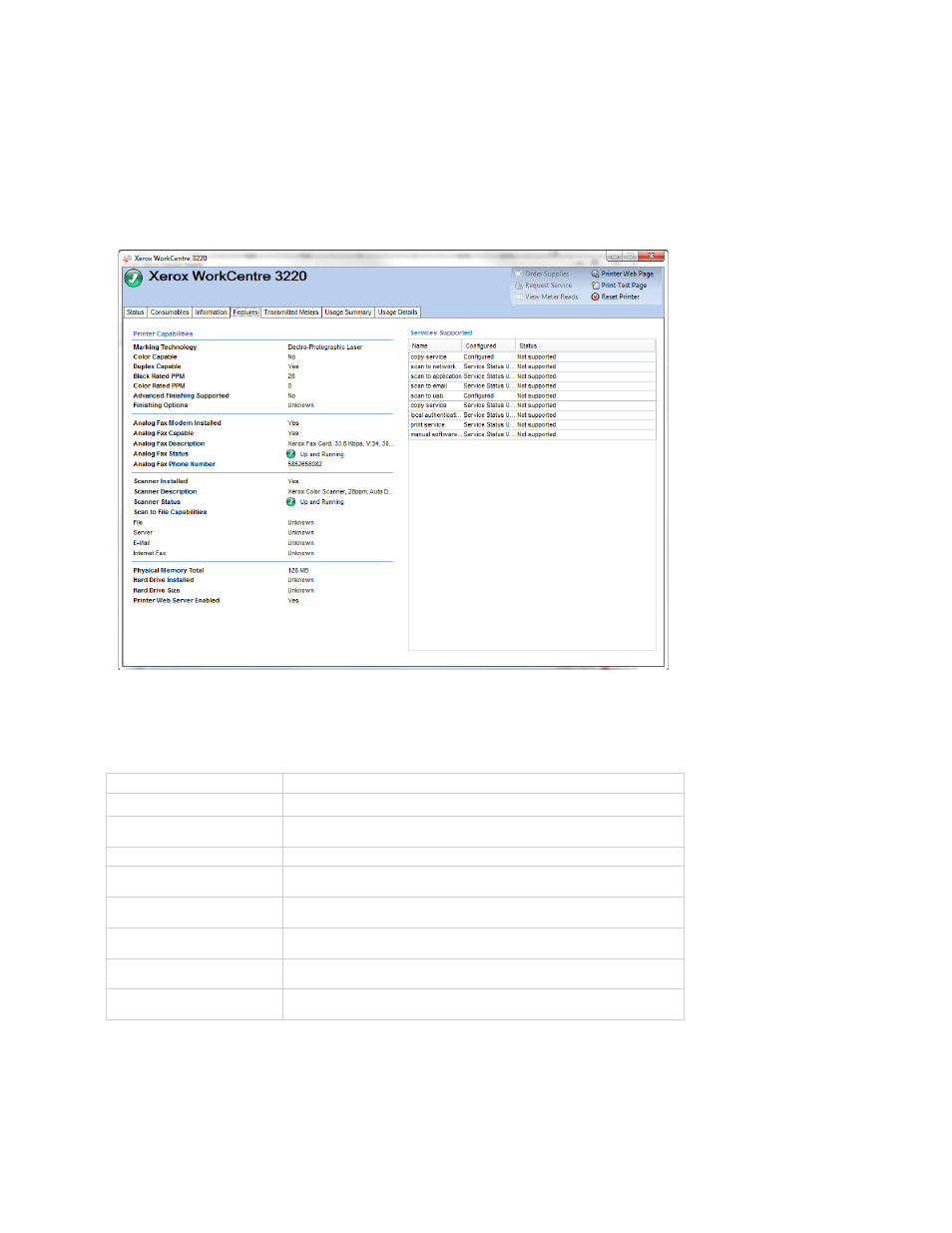Screen dimensions: 952x1233
Task: Sort services by Configured column header
Action: 489,345
